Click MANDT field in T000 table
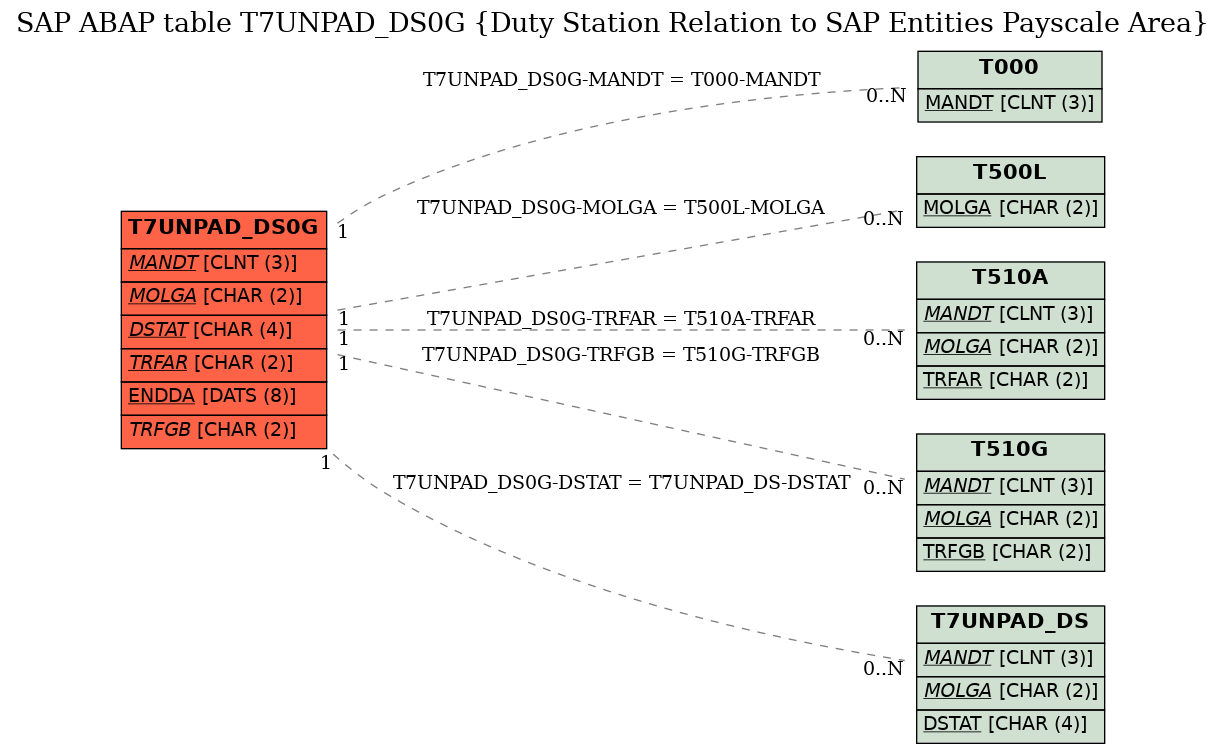Viewport: 1225px width, 753px height. 1010,104
